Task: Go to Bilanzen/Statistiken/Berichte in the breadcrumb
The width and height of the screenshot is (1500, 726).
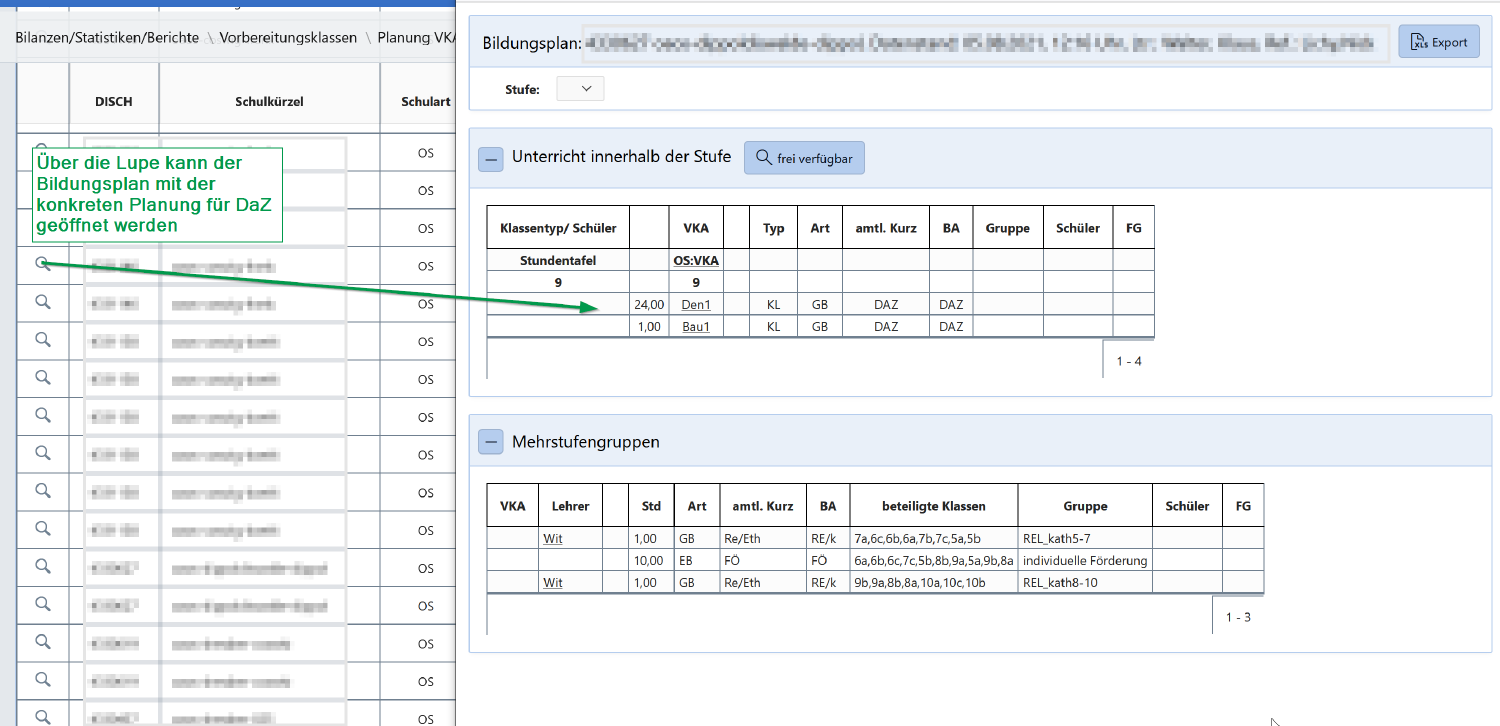Action: click(x=107, y=38)
